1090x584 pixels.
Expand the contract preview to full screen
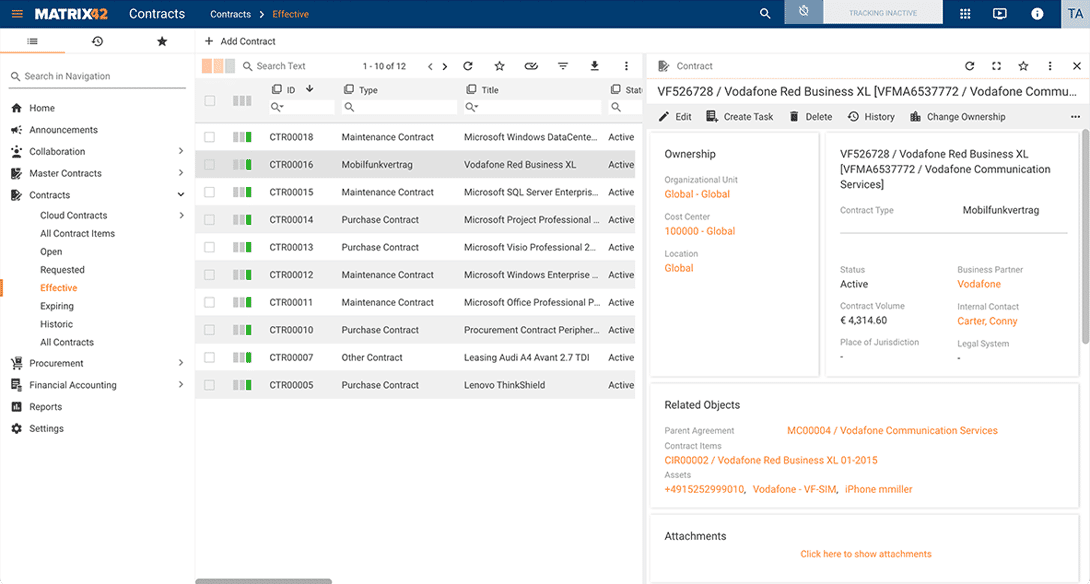coord(996,65)
